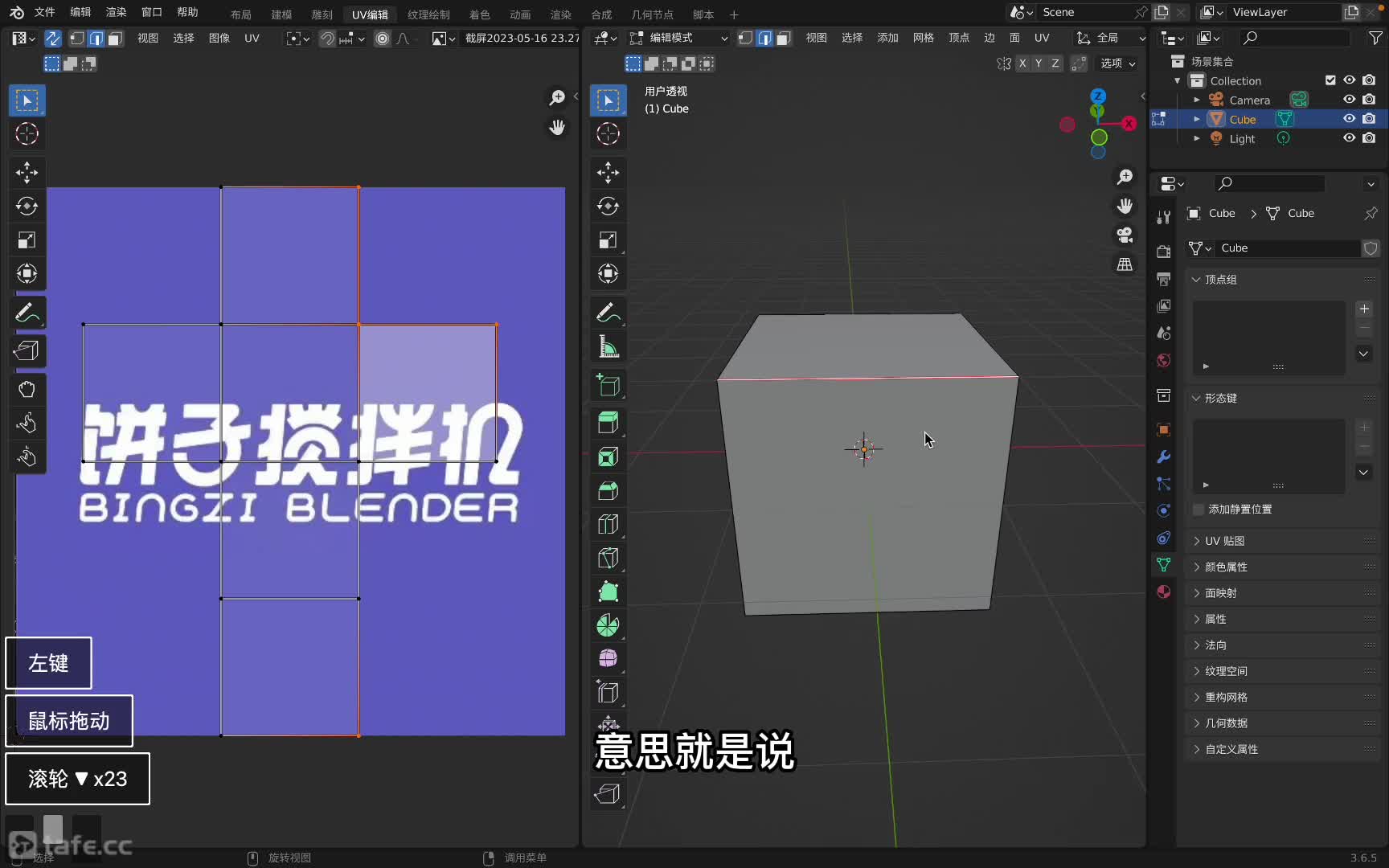This screenshot has width=1389, height=868.
Task: Click the zoom magnifier in UV editor
Action: (557, 98)
